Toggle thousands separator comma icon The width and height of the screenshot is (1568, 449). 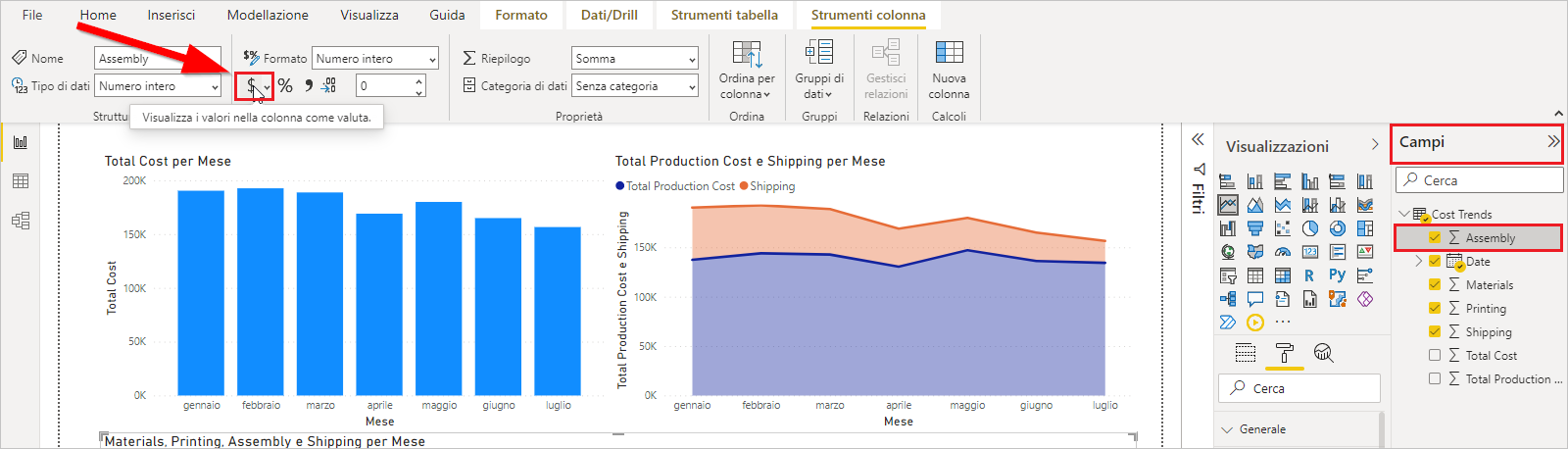tap(309, 86)
